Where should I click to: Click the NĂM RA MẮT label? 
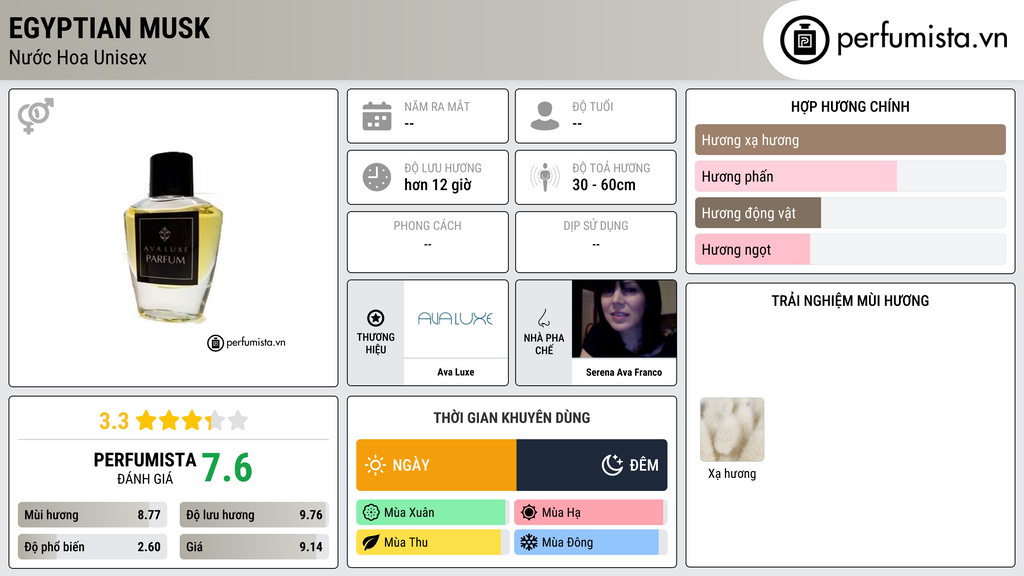pos(437,106)
